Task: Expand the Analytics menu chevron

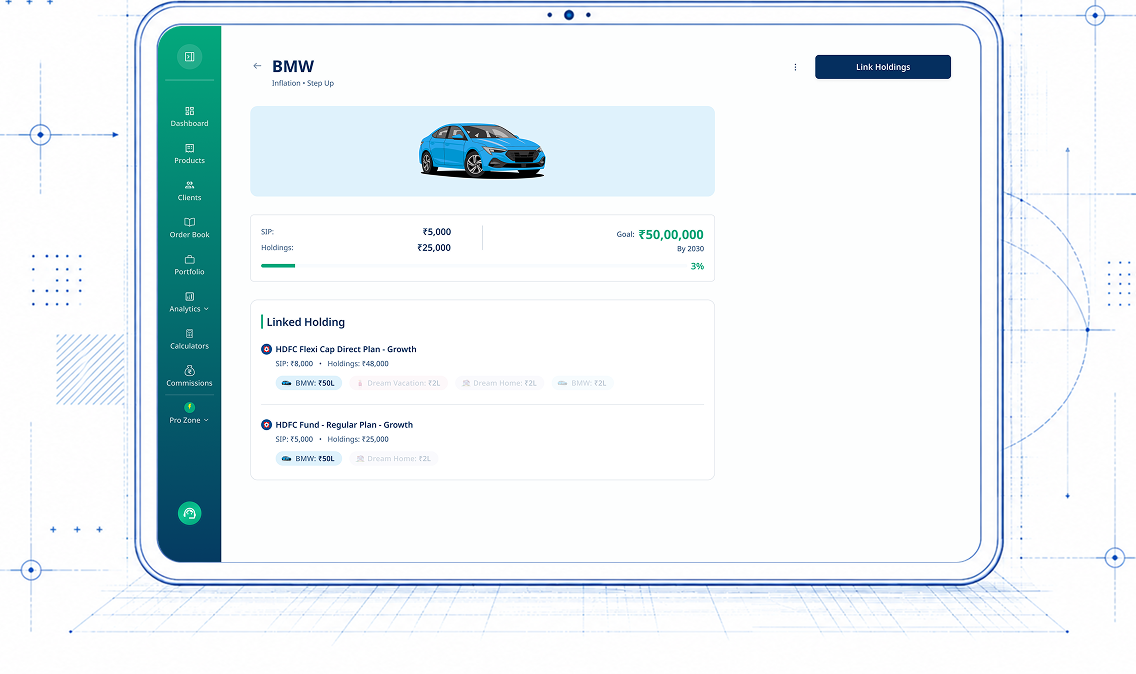Action: pyautogui.click(x=206, y=309)
